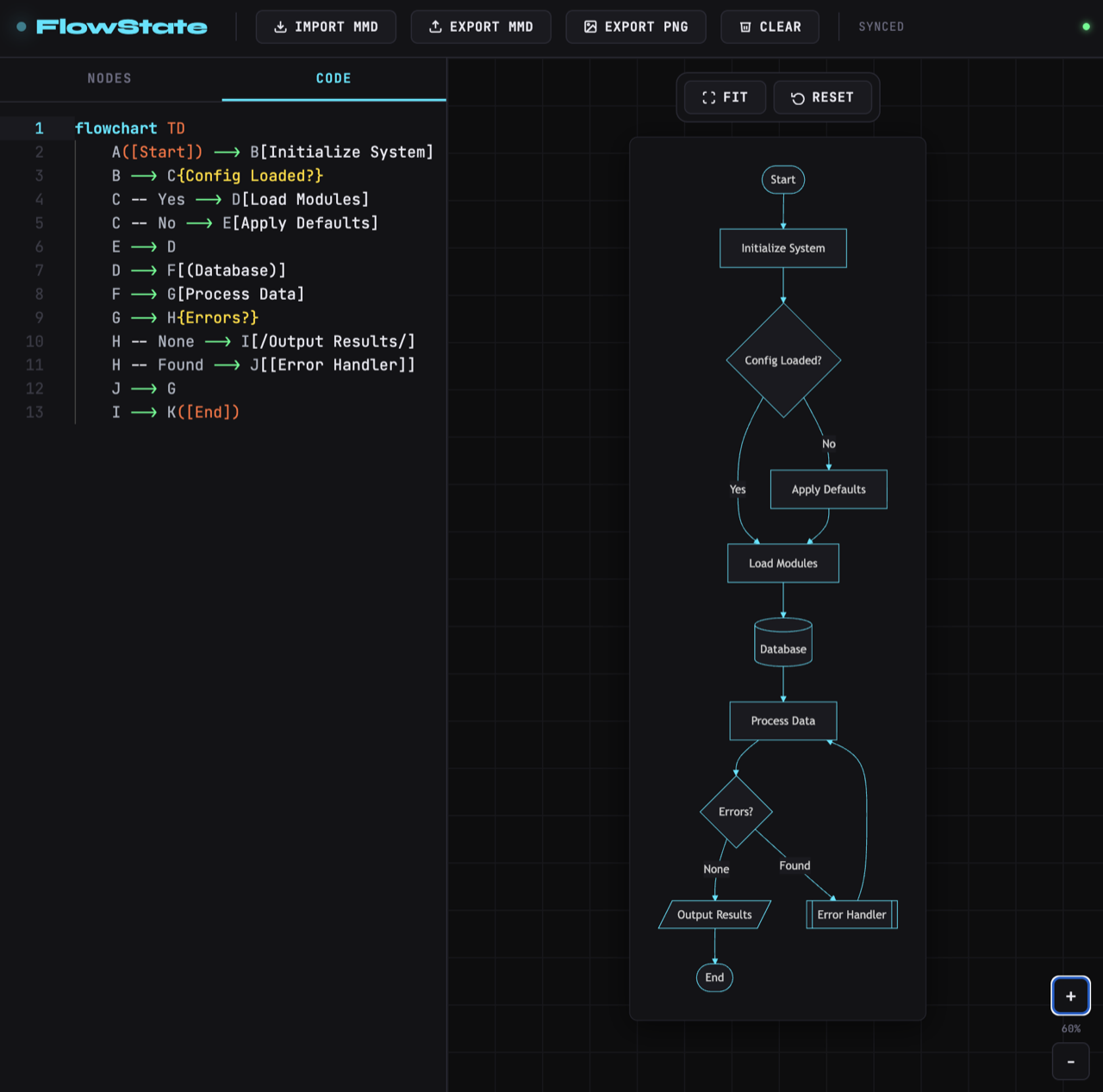Click code line 'J --> G'
The height and width of the screenshot is (1092, 1103).
pyautogui.click(x=144, y=389)
